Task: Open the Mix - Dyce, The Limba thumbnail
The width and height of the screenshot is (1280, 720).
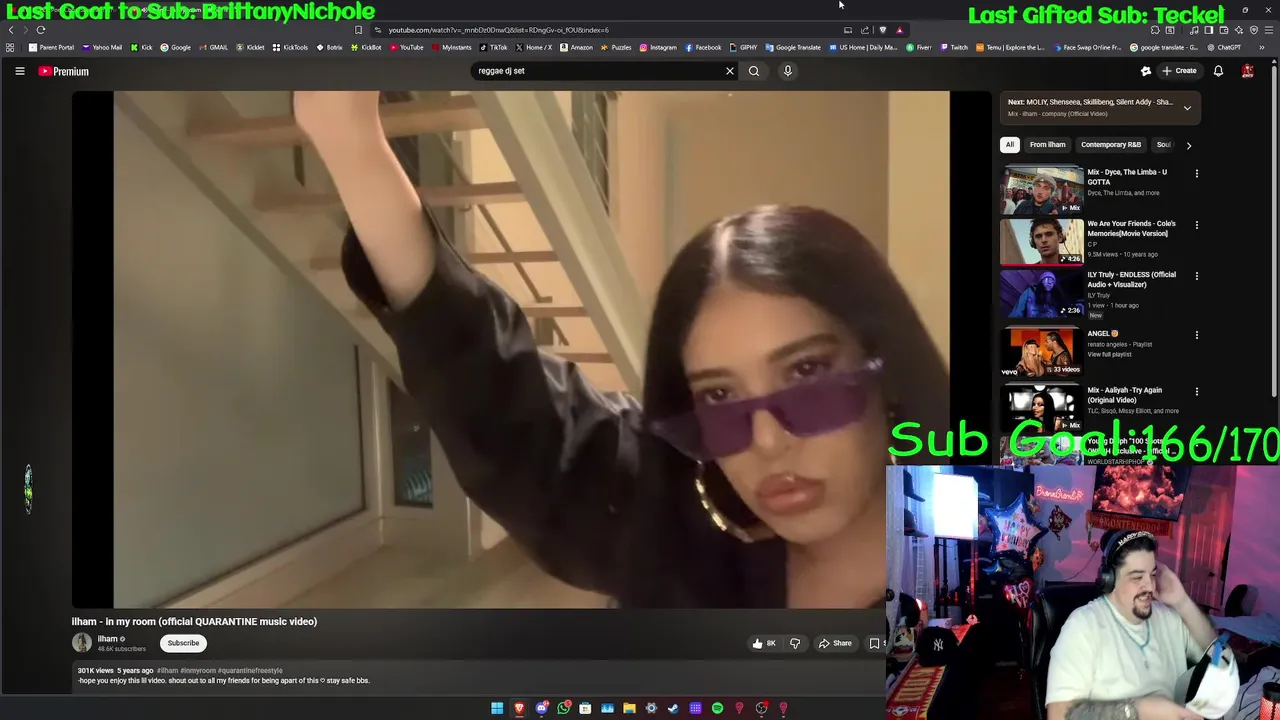Action: (1042, 190)
